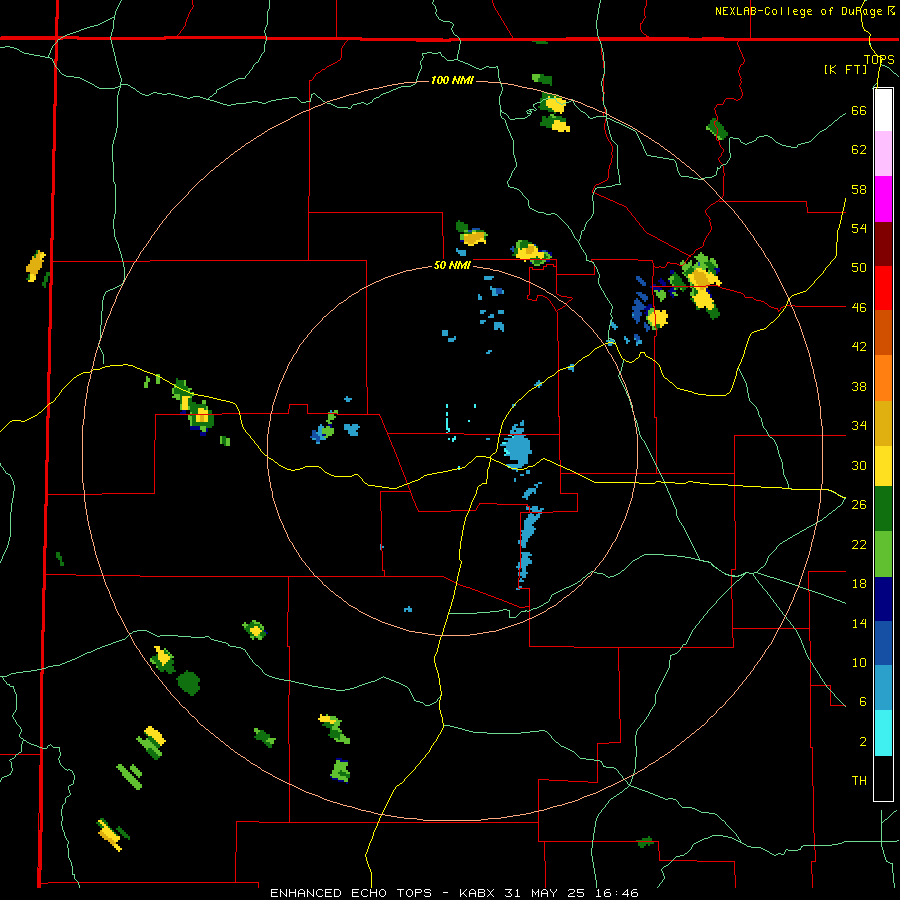Click the bright red 46-50 legend swatch
This screenshot has height=900, width=900.
pyautogui.click(x=883, y=288)
